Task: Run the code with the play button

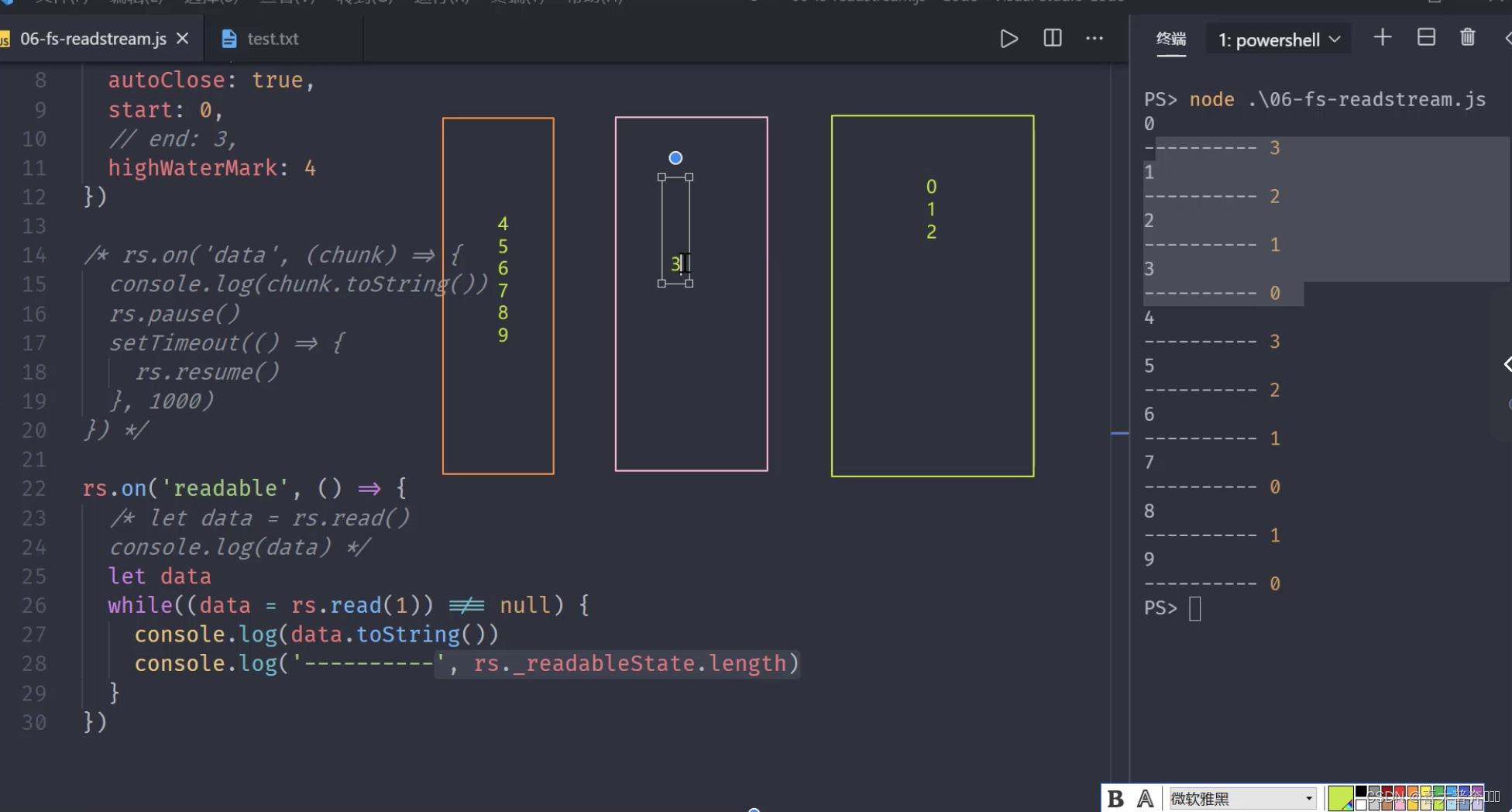Action: (1009, 39)
